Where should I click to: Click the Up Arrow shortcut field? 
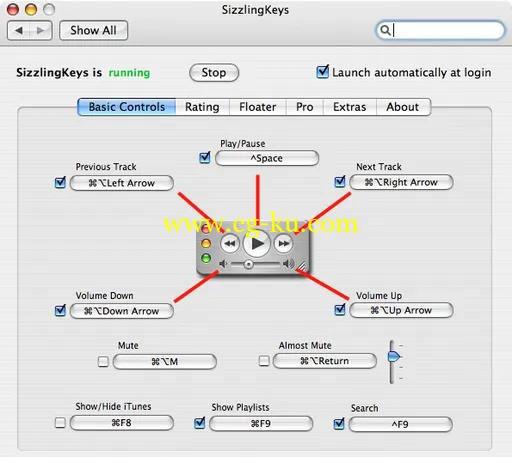coord(401,310)
